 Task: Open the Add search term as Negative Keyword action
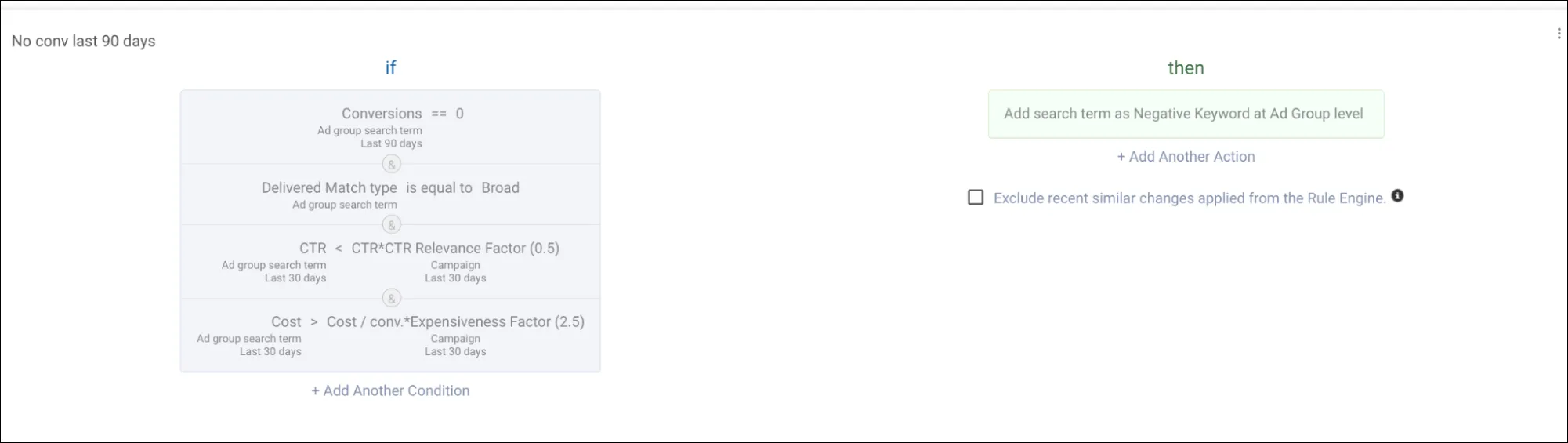point(1186,114)
